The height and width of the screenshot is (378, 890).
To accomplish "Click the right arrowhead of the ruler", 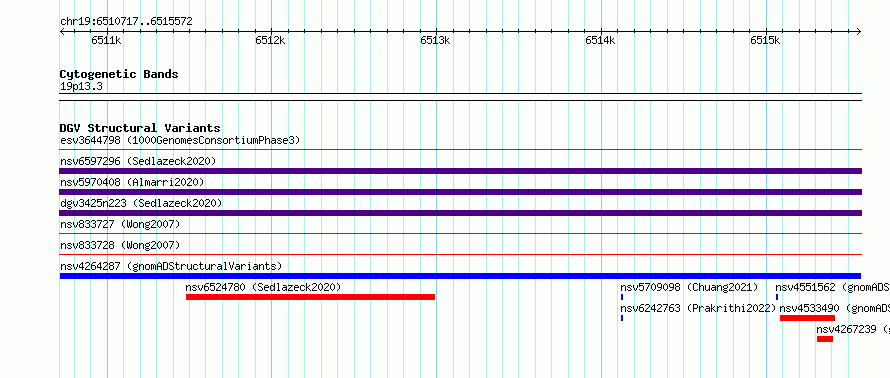I will pos(859,31).
